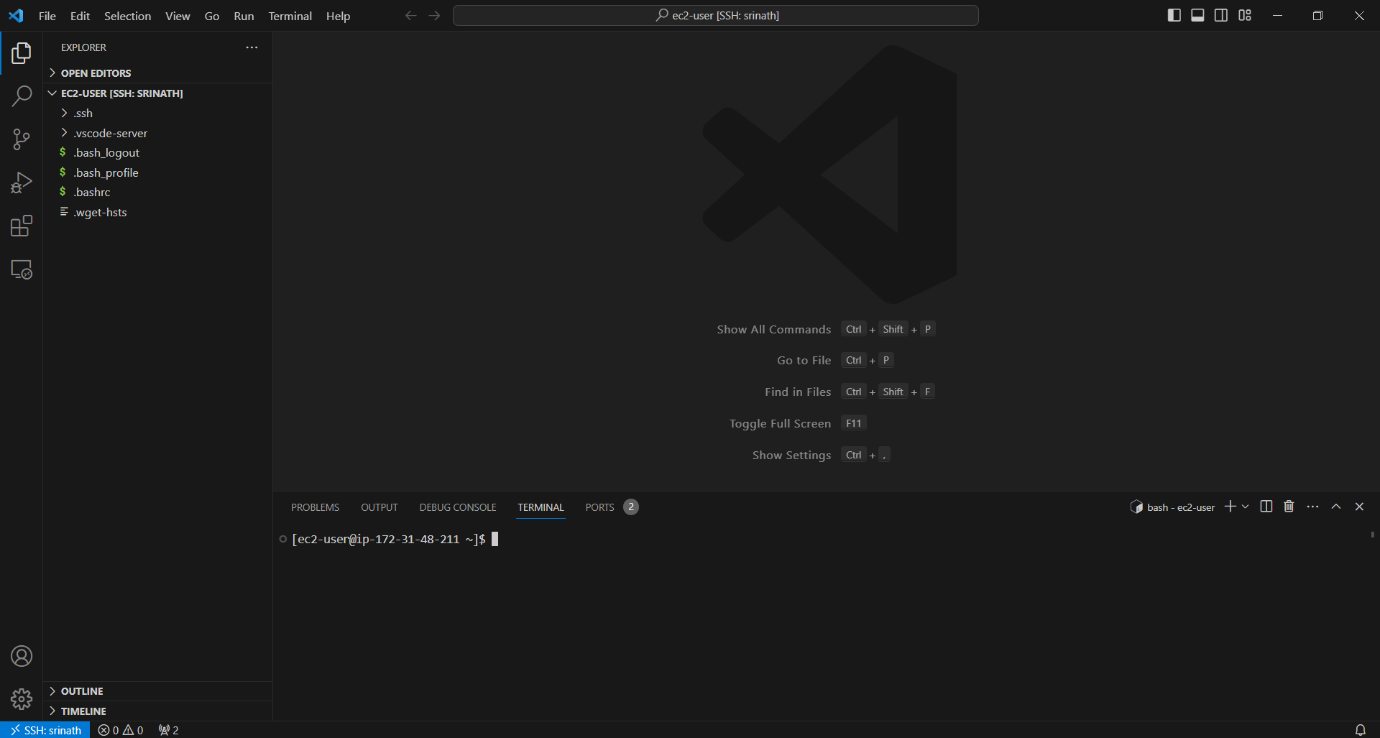Open terminal panel more actions menu
The image size is (1380, 738).
click(x=1313, y=507)
